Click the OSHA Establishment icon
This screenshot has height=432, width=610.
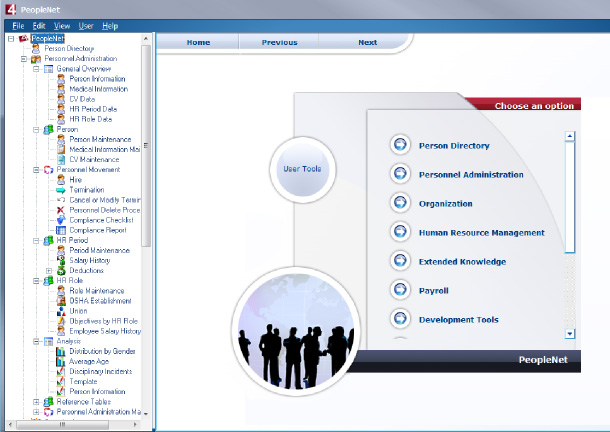point(61,301)
